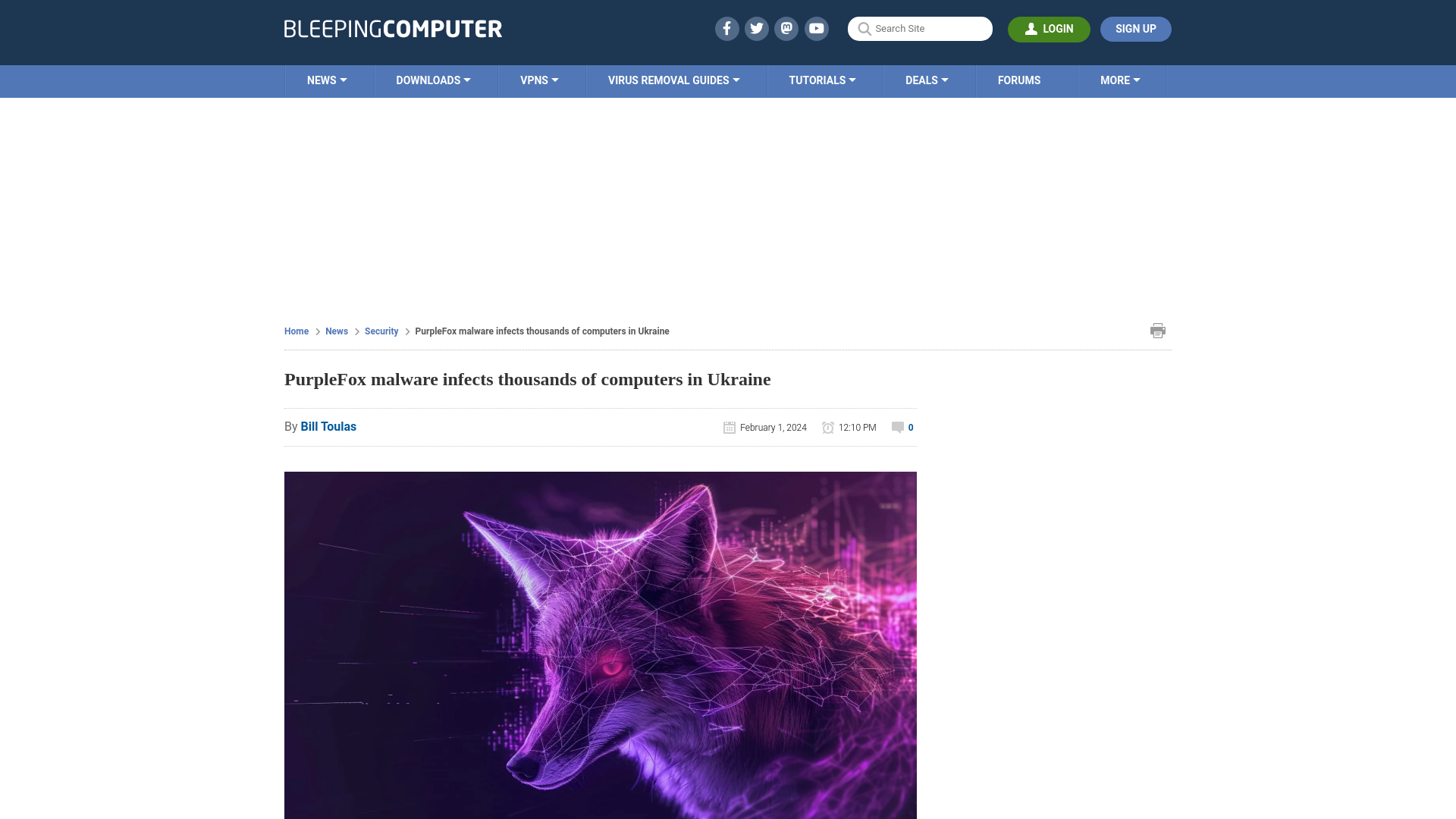
Task: Open Twitter profile via header icon
Action: coord(756,28)
